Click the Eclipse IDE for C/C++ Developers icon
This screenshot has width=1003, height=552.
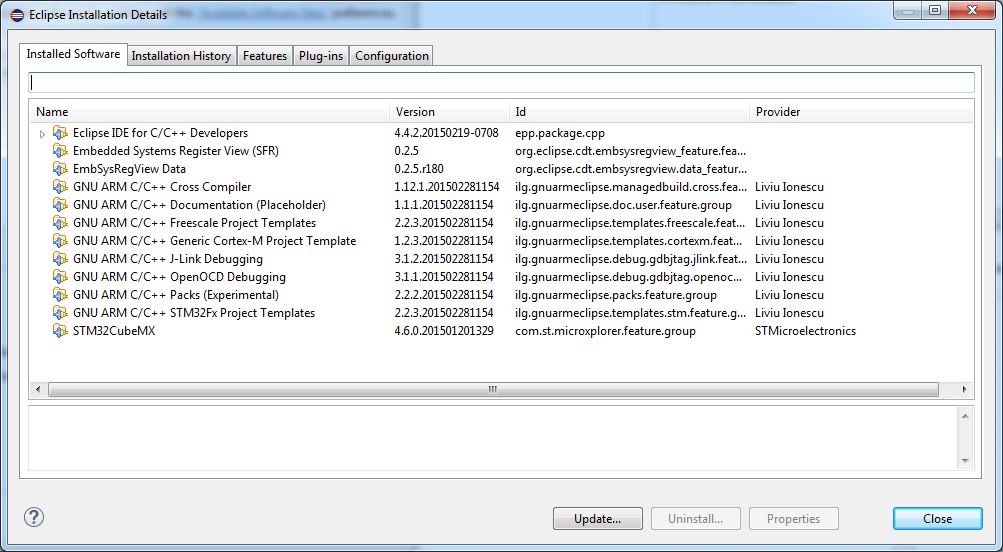60,133
